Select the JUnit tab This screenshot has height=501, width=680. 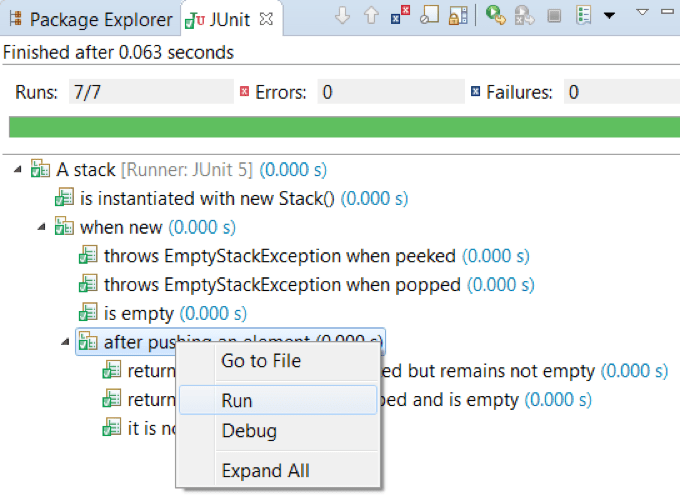[x=230, y=20]
